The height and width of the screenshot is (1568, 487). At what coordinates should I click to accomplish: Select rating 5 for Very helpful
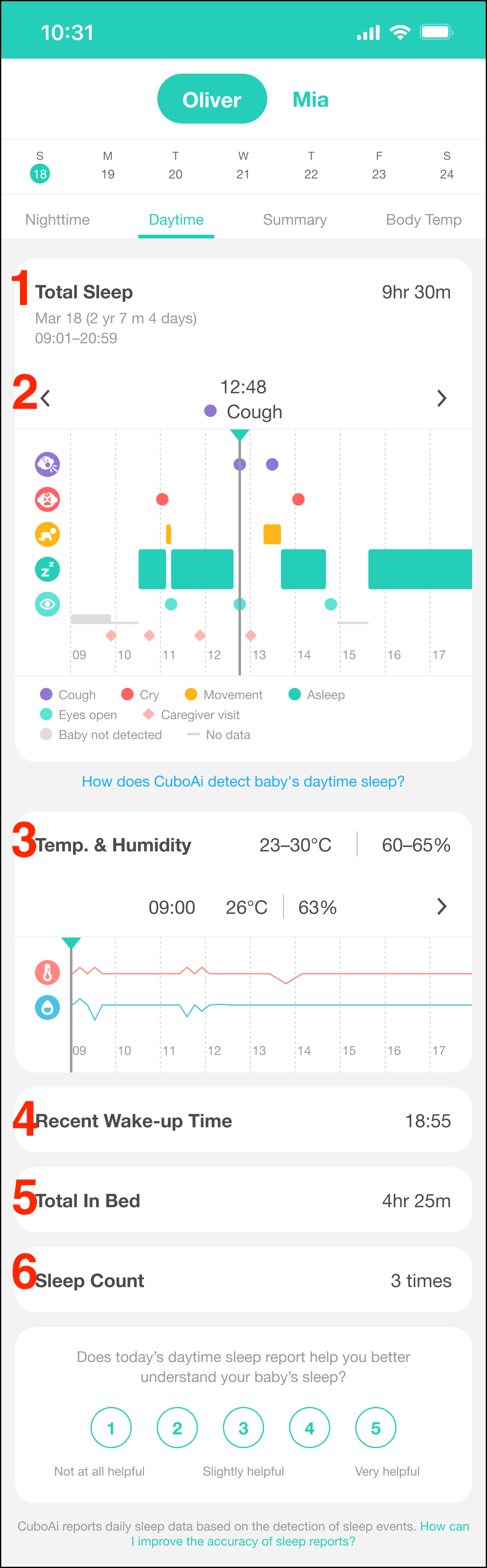click(375, 1427)
